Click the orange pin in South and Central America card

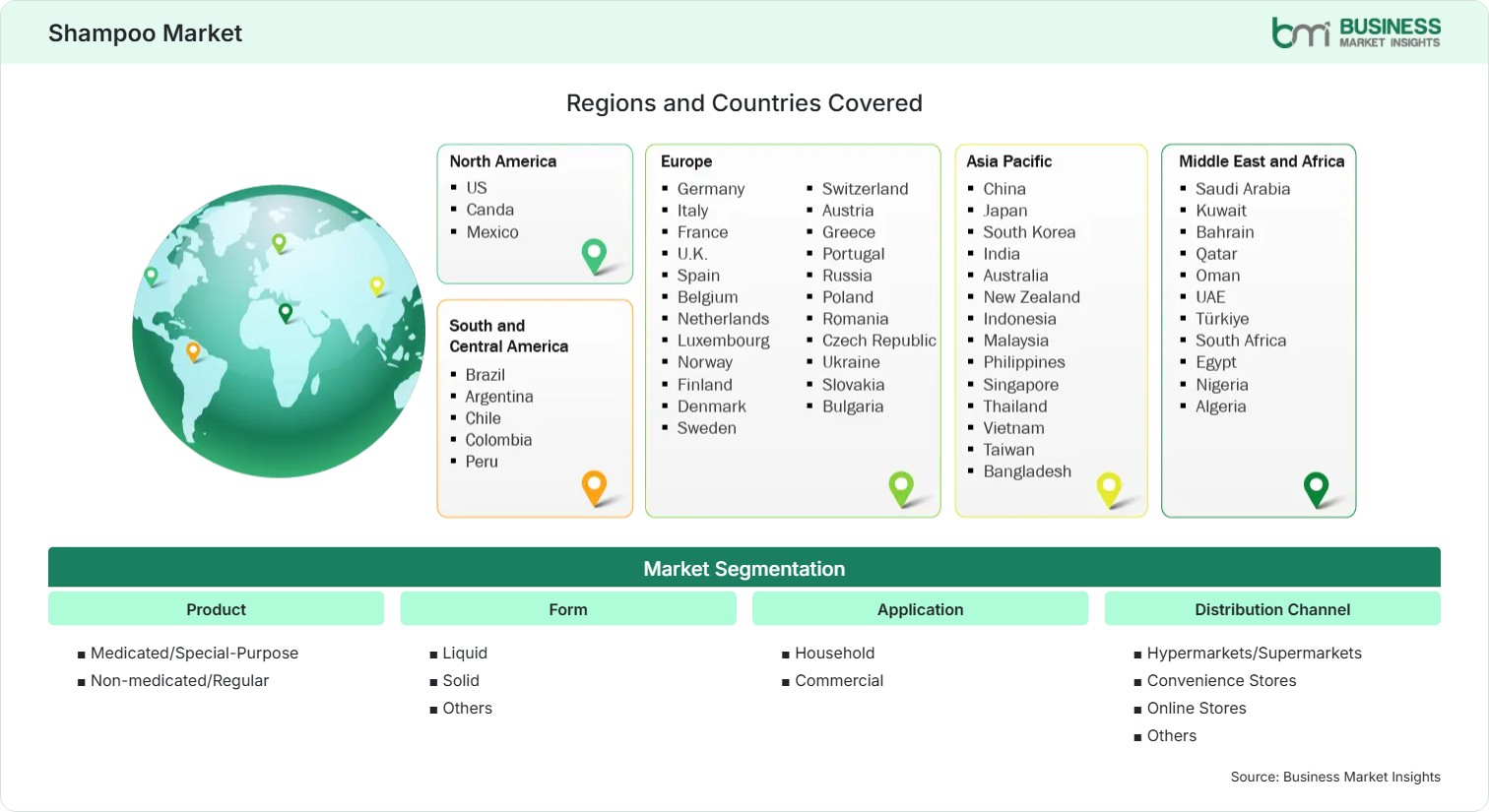594,488
